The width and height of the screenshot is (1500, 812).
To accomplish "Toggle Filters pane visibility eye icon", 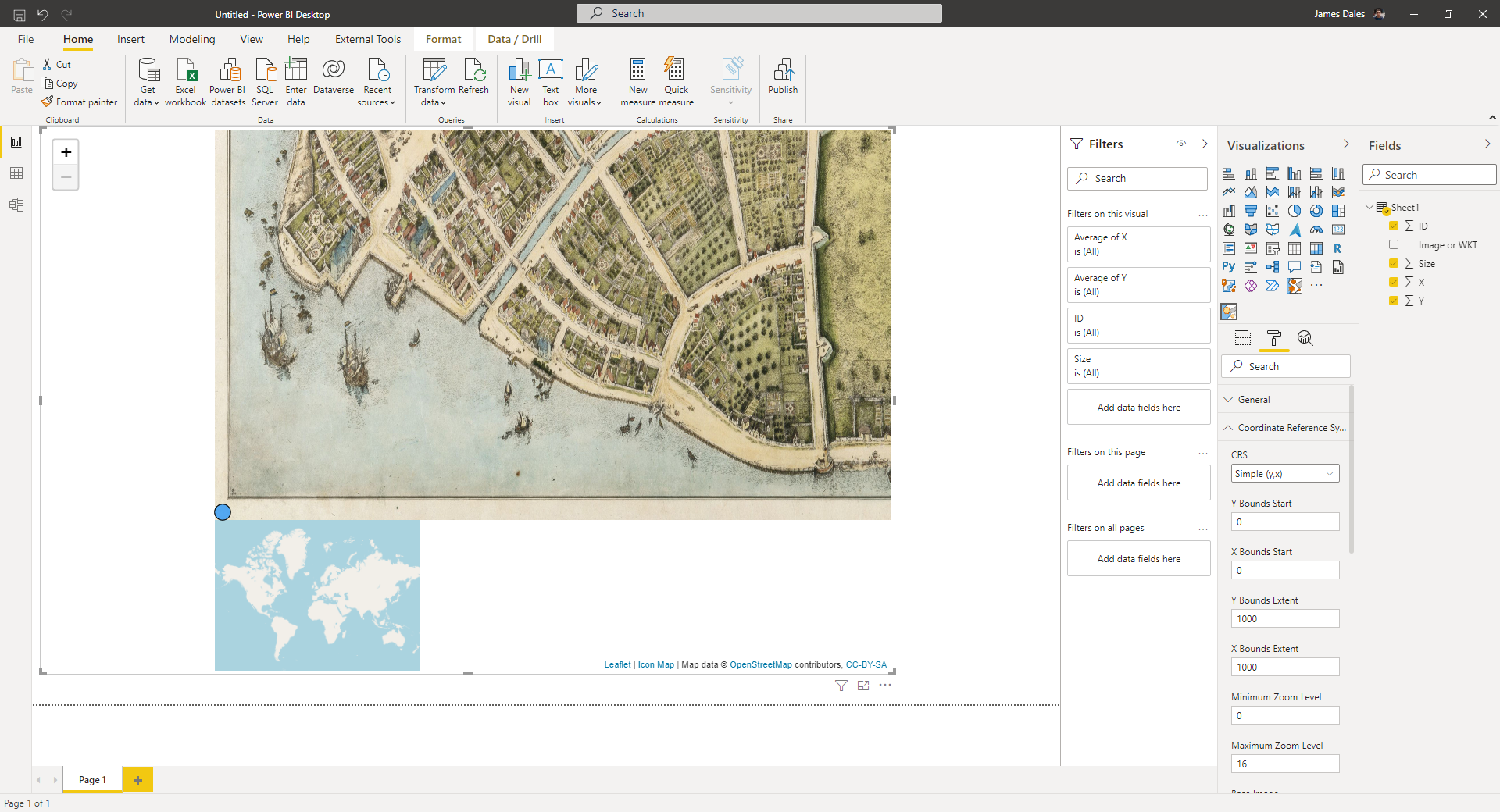I will [1181, 144].
